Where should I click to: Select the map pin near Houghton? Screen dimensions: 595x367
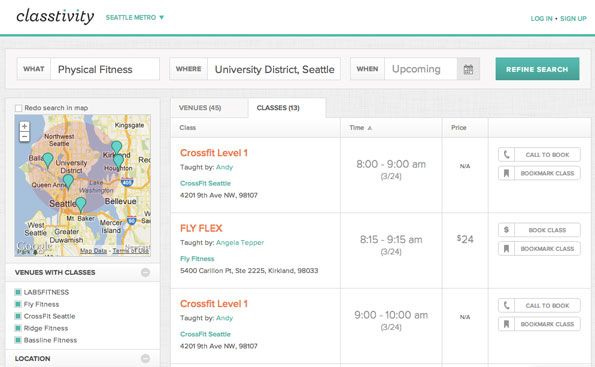coord(118,161)
